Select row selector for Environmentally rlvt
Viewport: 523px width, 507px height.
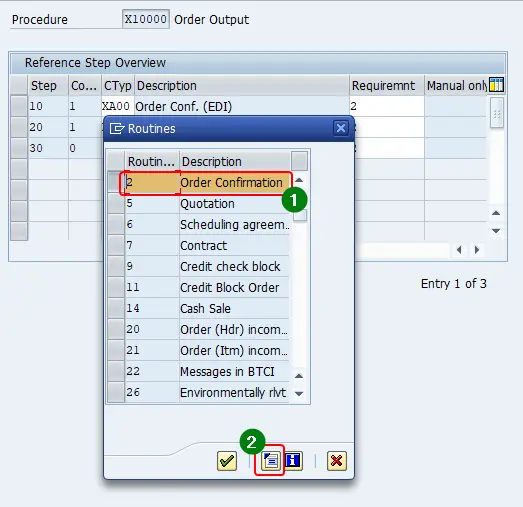[116, 392]
